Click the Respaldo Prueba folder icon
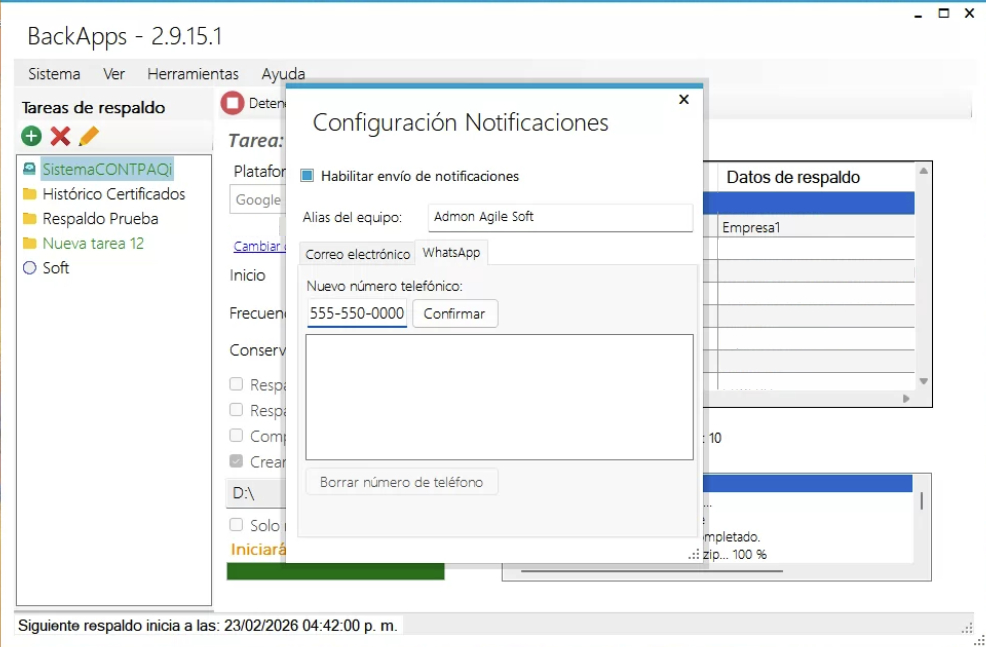This screenshot has width=986, height=647. 30,219
